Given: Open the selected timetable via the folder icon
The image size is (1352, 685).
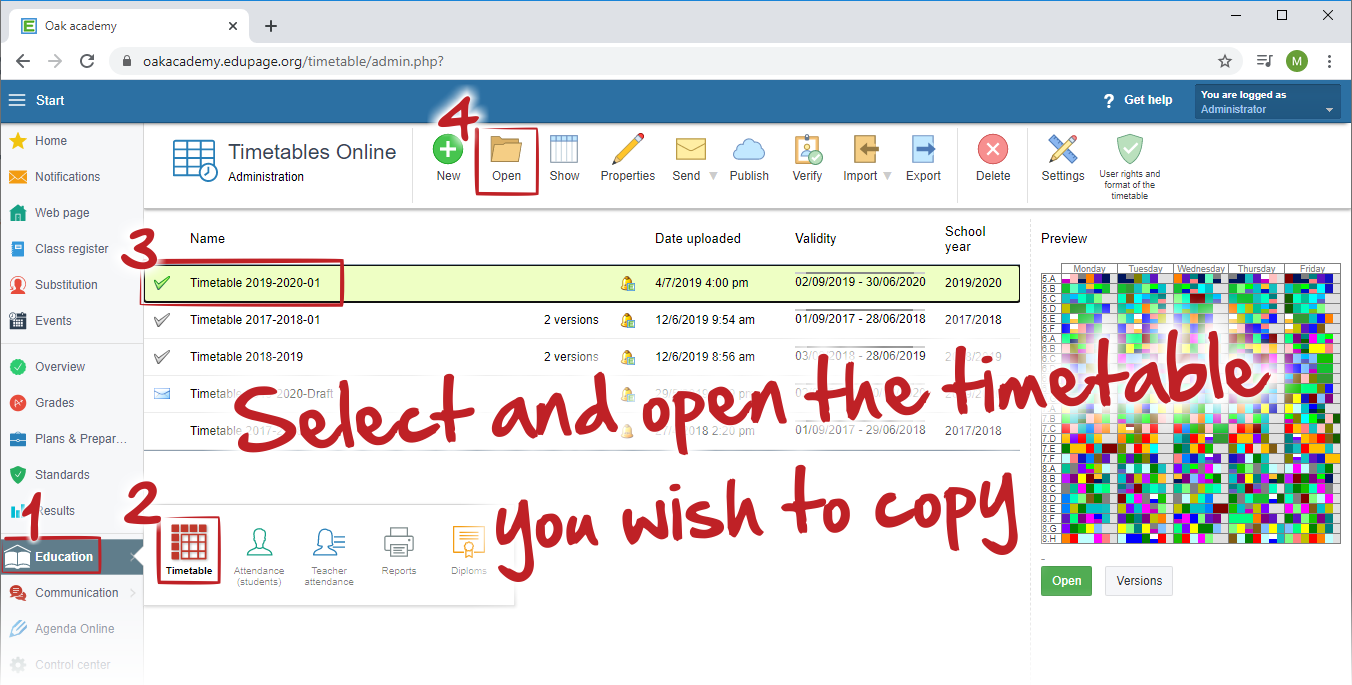Looking at the screenshot, I should click(x=506, y=151).
